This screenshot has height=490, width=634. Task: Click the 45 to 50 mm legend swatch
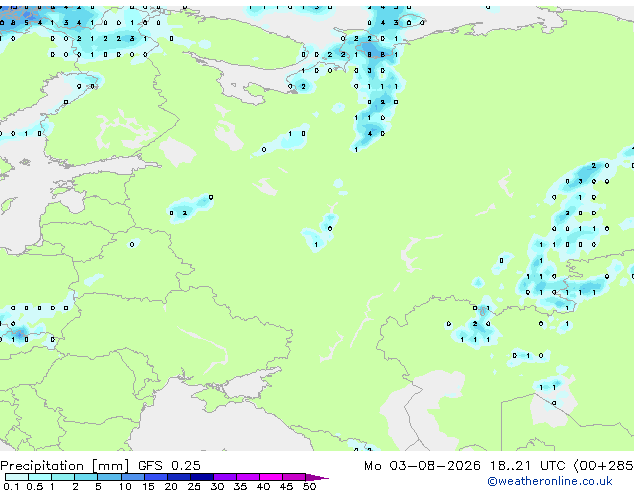tap(294, 477)
